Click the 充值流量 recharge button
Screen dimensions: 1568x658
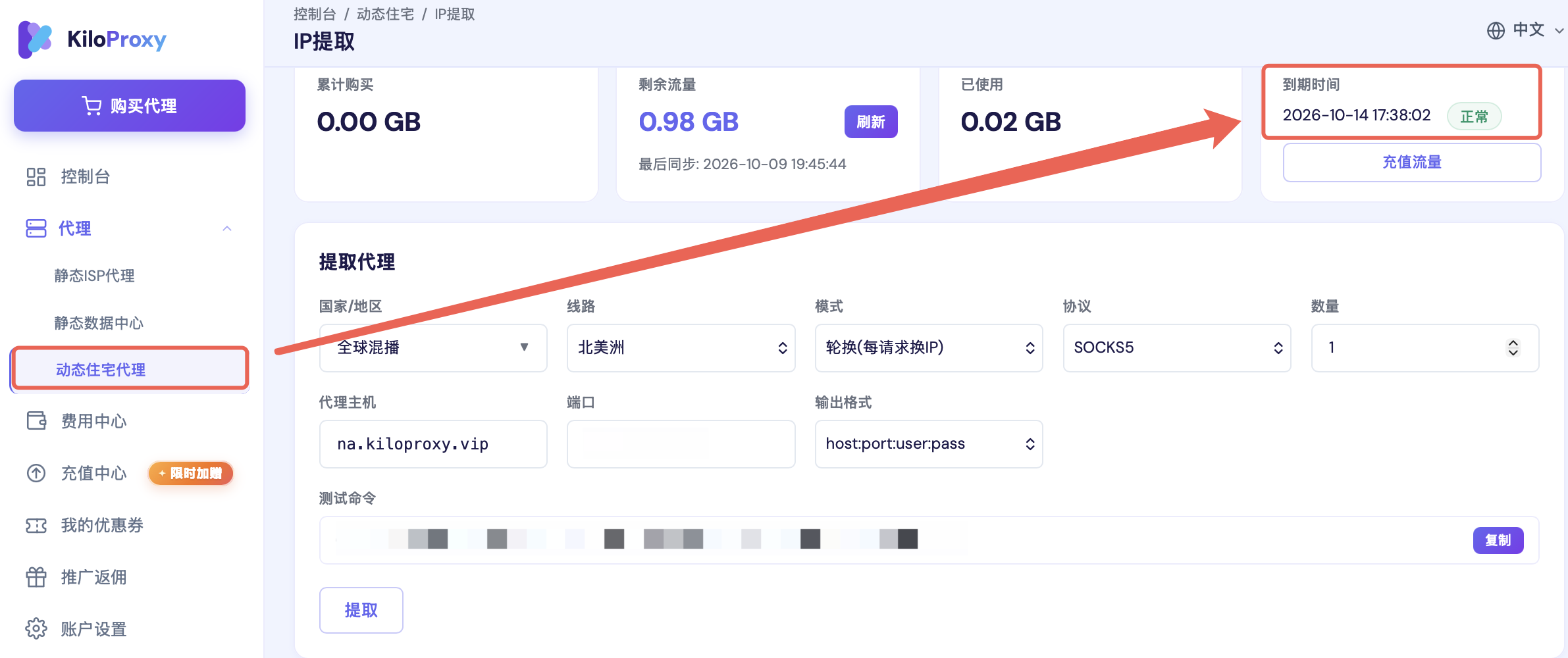(x=1412, y=162)
